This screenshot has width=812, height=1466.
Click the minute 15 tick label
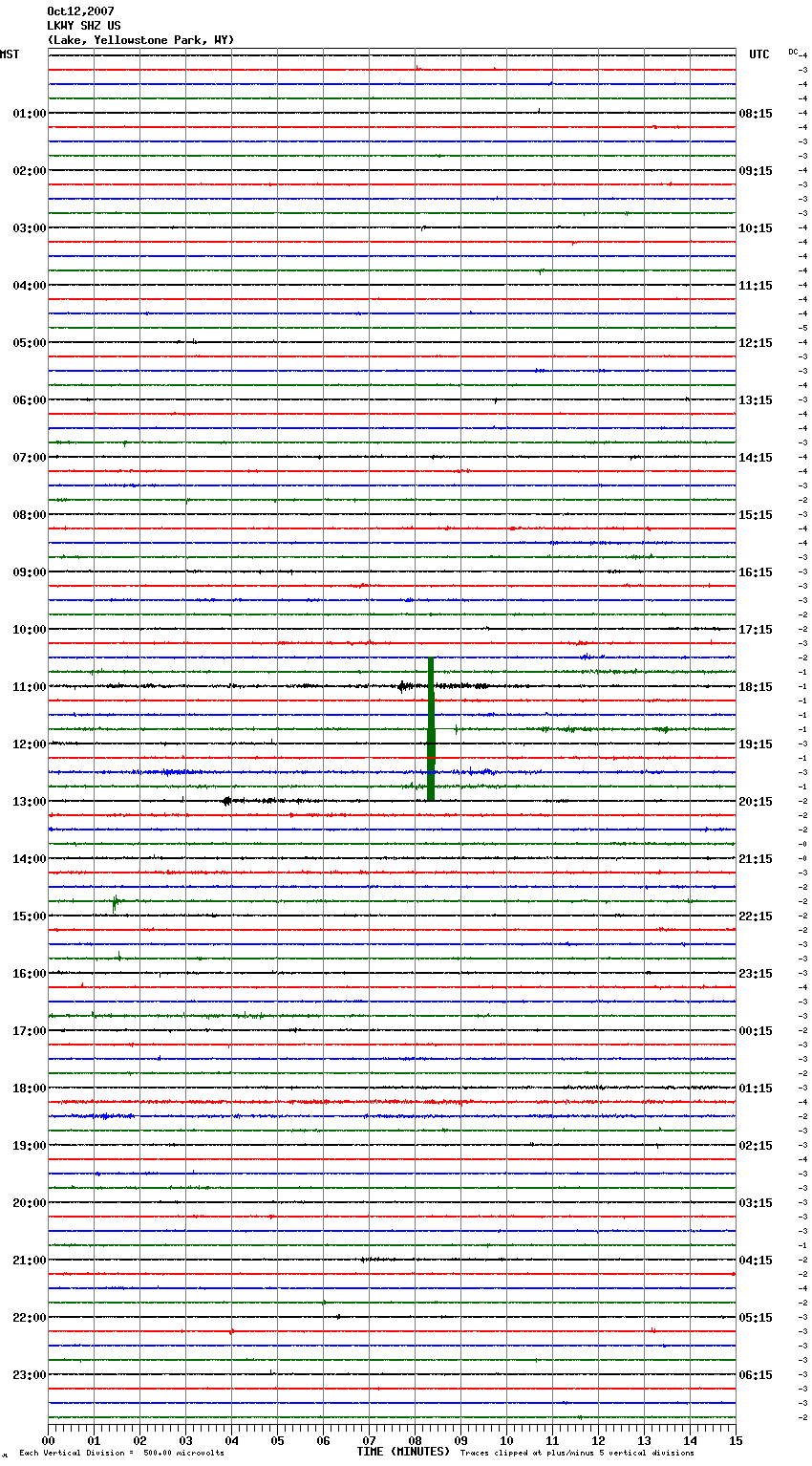(x=736, y=1440)
